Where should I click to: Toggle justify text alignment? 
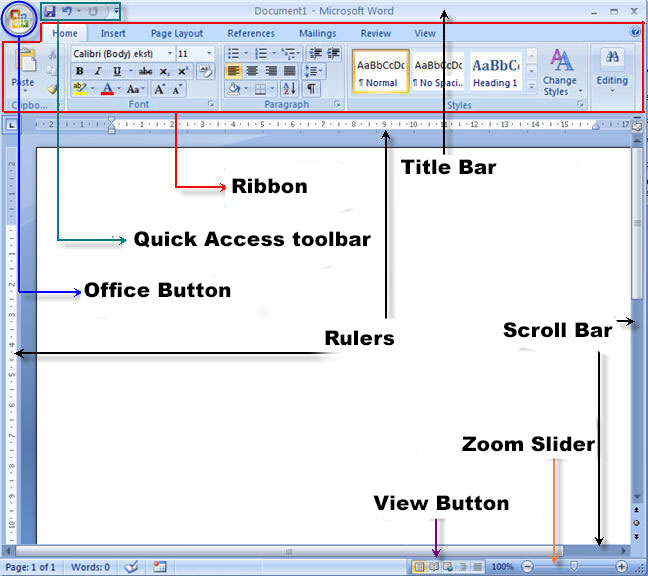pyautogui.click(x=289, y=71)
